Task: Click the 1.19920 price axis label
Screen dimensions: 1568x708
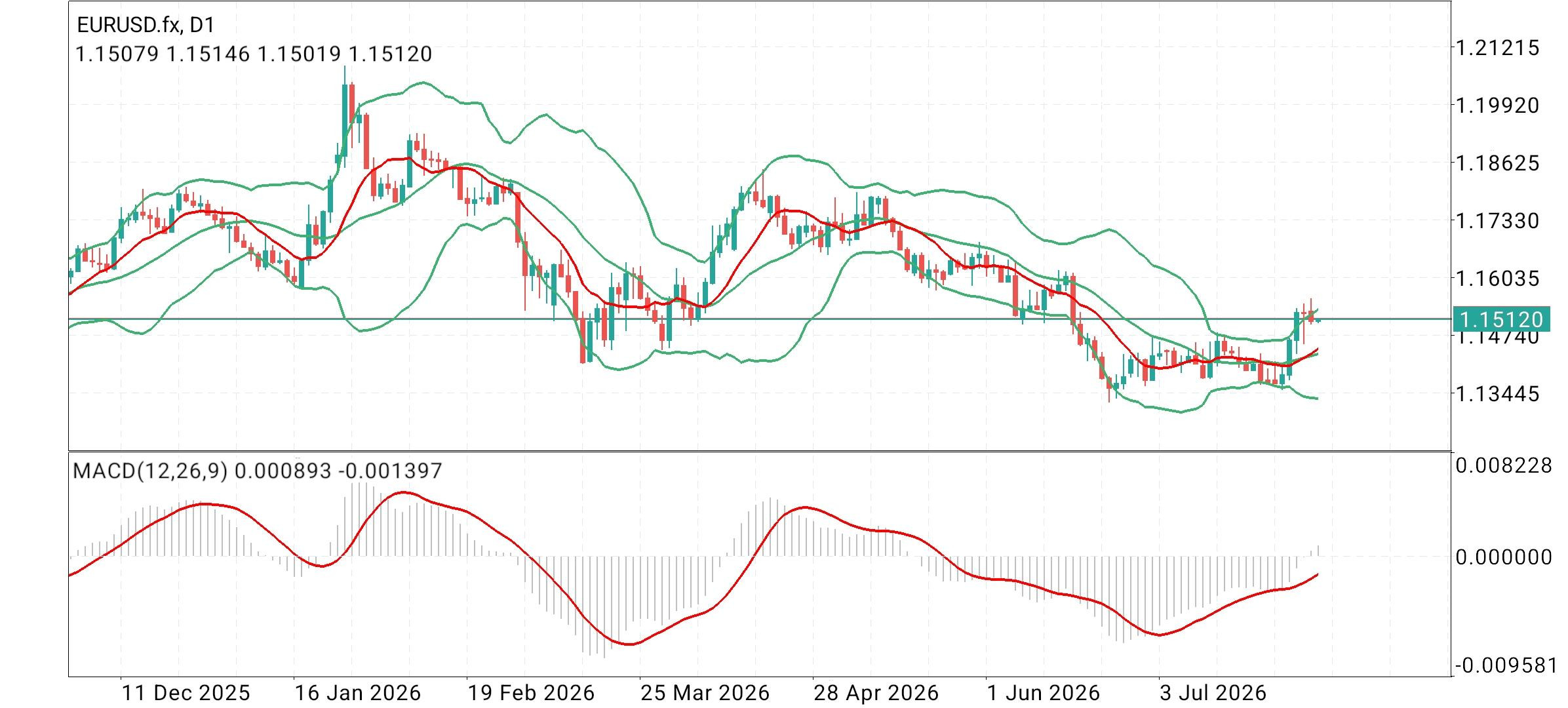Action: click(x=1497, y=105)
